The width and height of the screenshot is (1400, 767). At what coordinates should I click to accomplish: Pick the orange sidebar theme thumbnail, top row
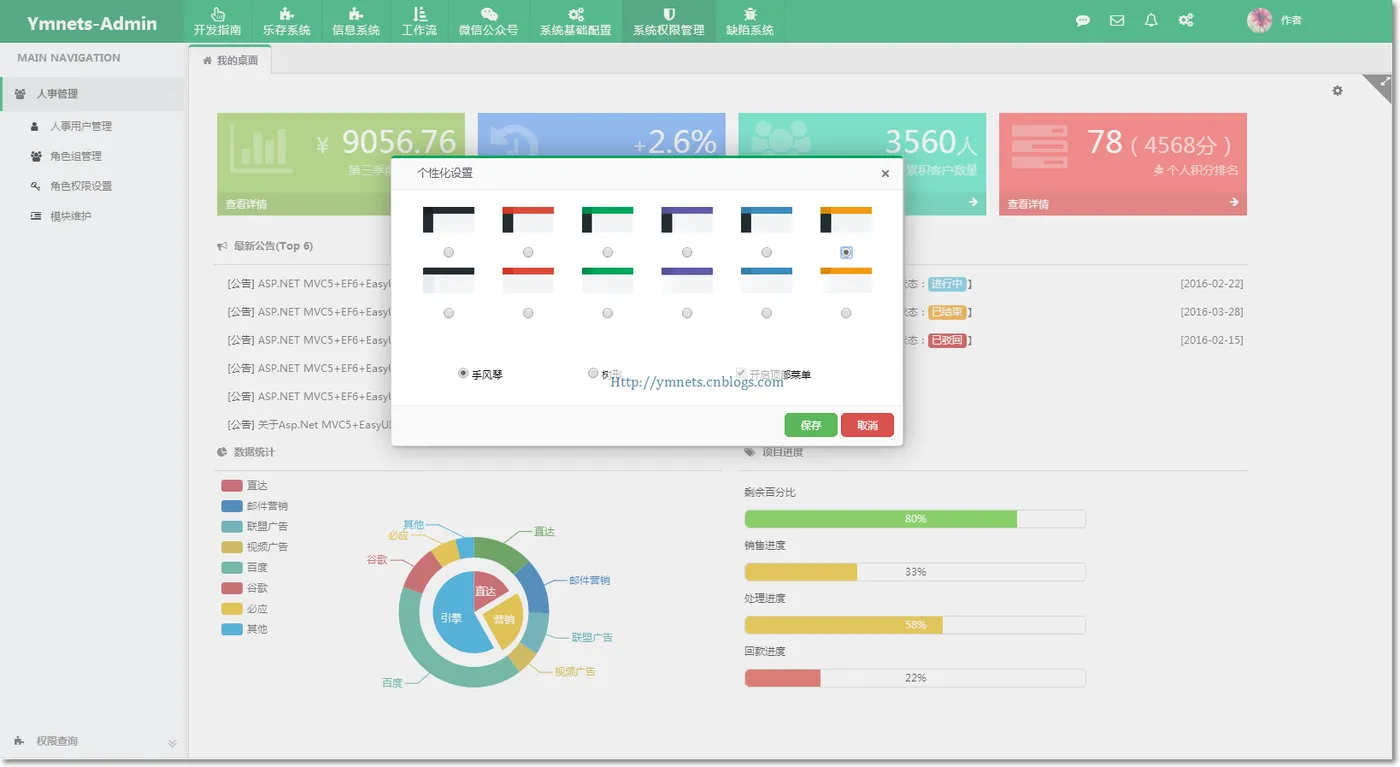[846, 220]
